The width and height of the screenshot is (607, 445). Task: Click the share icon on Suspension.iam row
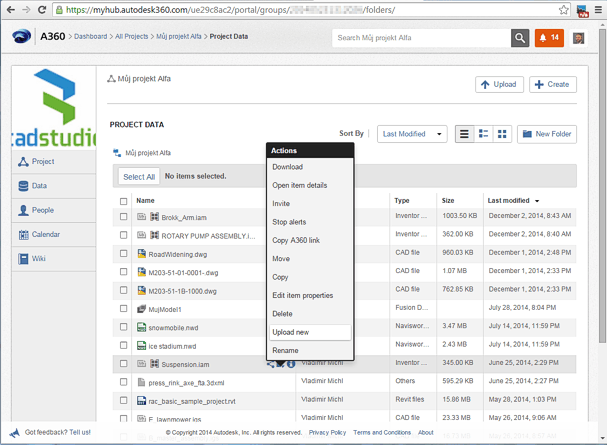(x=271, y=364)
